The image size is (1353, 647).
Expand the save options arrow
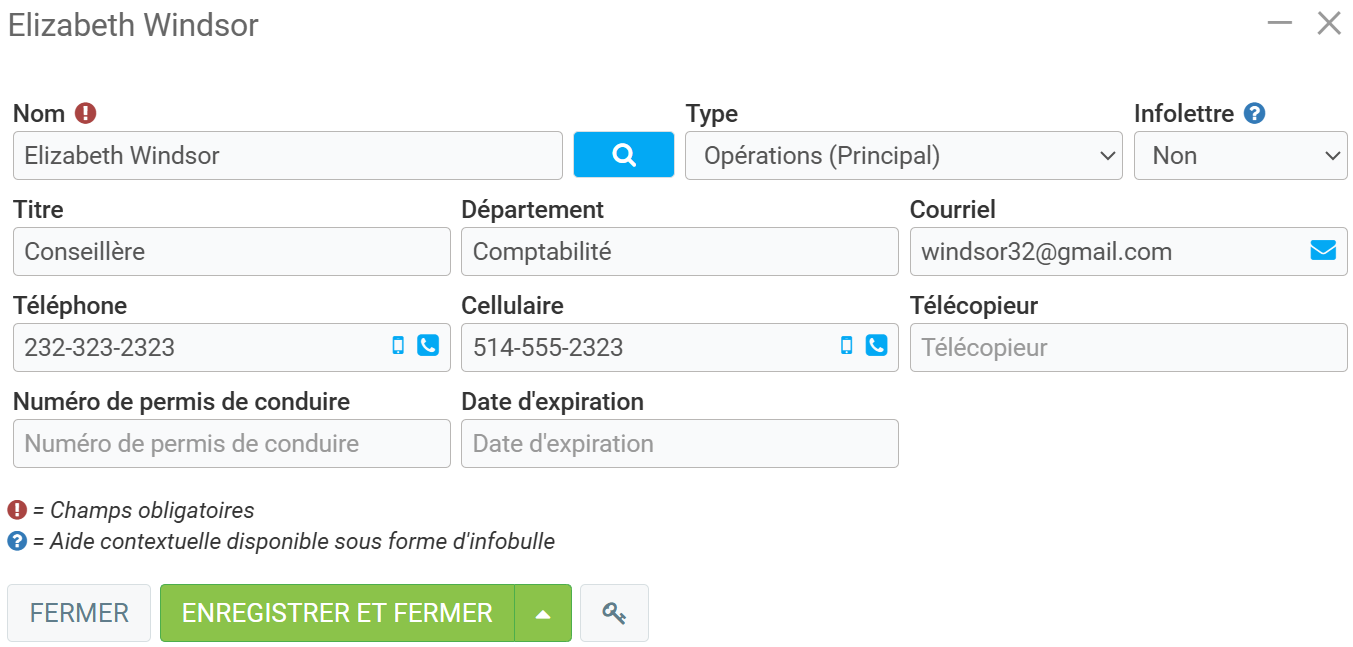[x=543, y=613]
